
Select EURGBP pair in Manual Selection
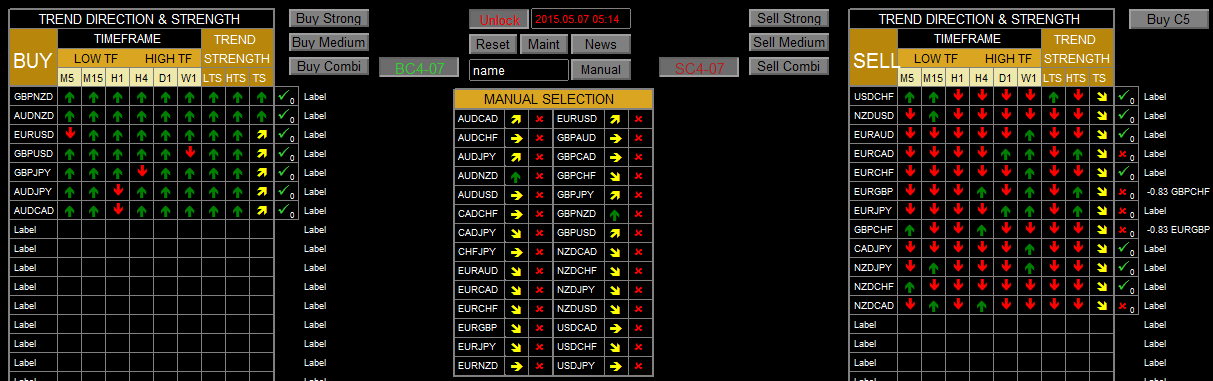tap(479, 328)
